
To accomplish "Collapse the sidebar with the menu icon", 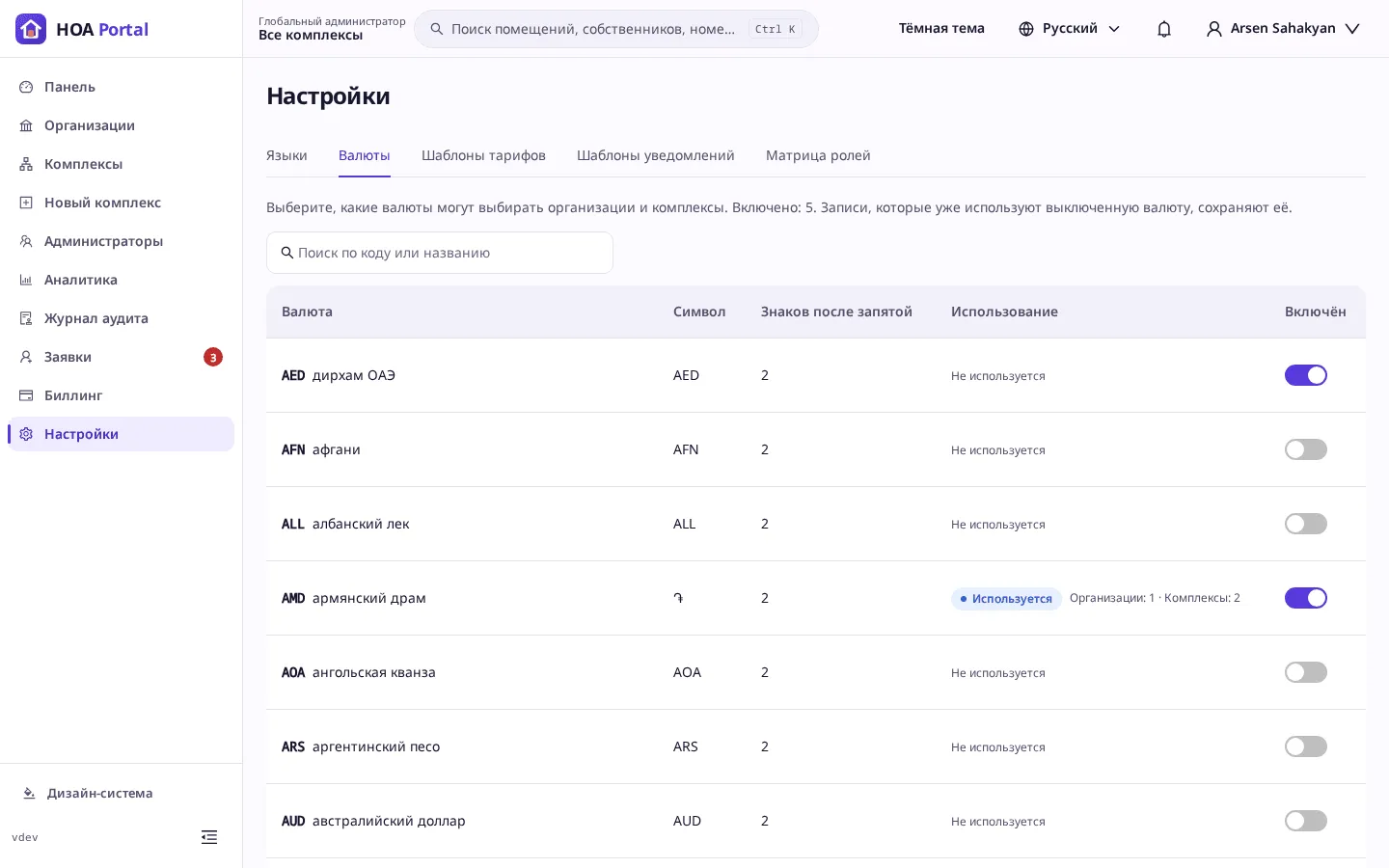I will point(209,837).
